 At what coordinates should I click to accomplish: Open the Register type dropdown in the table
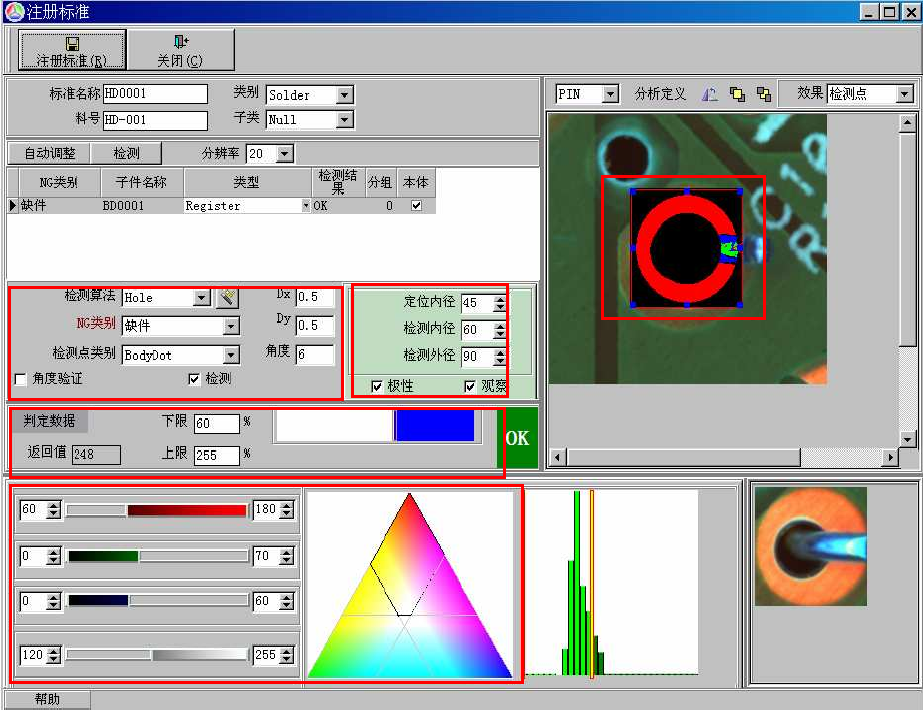[x=306, y=205]
